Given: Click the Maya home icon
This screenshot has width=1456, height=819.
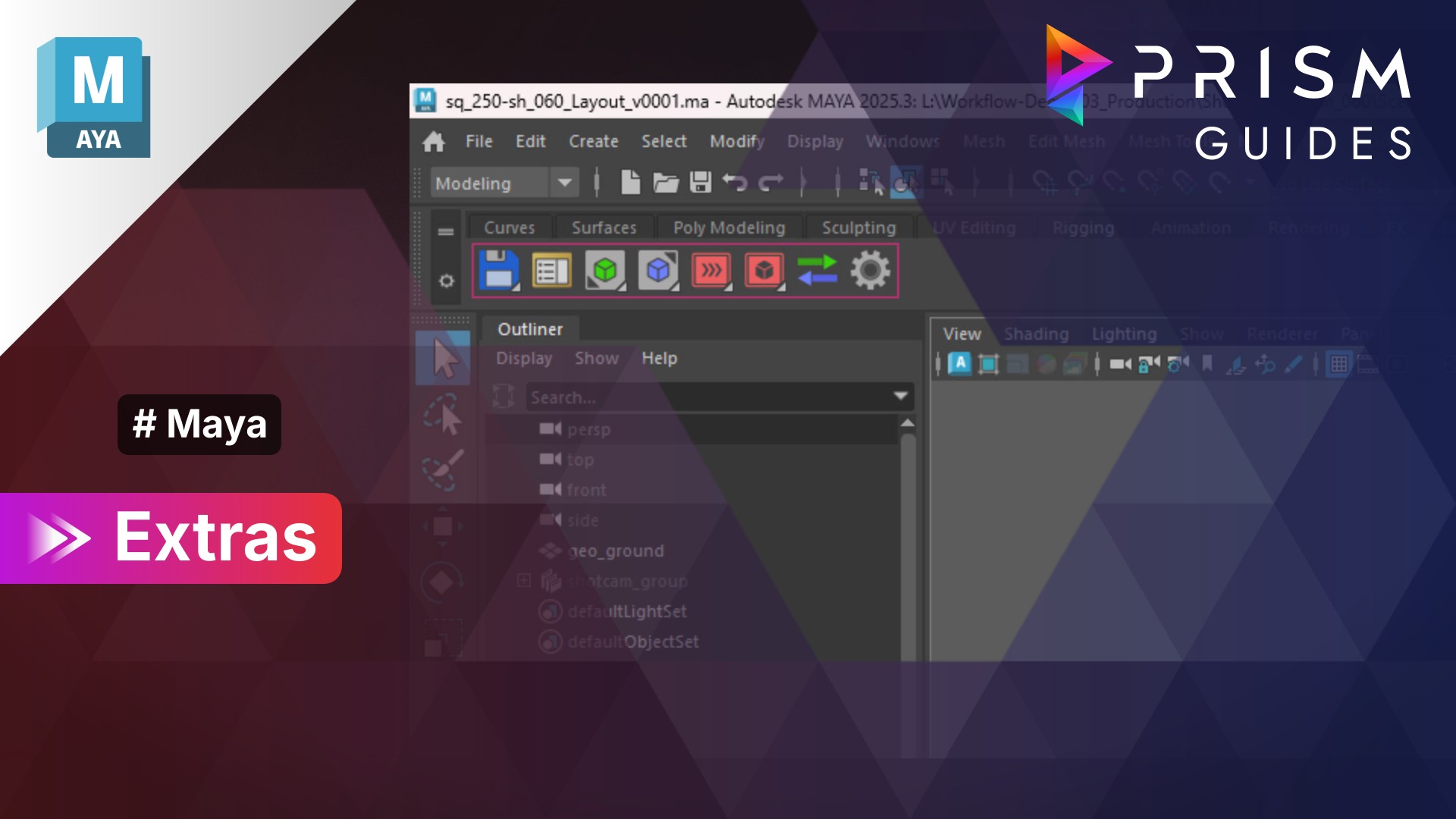Looking at the screenshot, I should [434, 142].
